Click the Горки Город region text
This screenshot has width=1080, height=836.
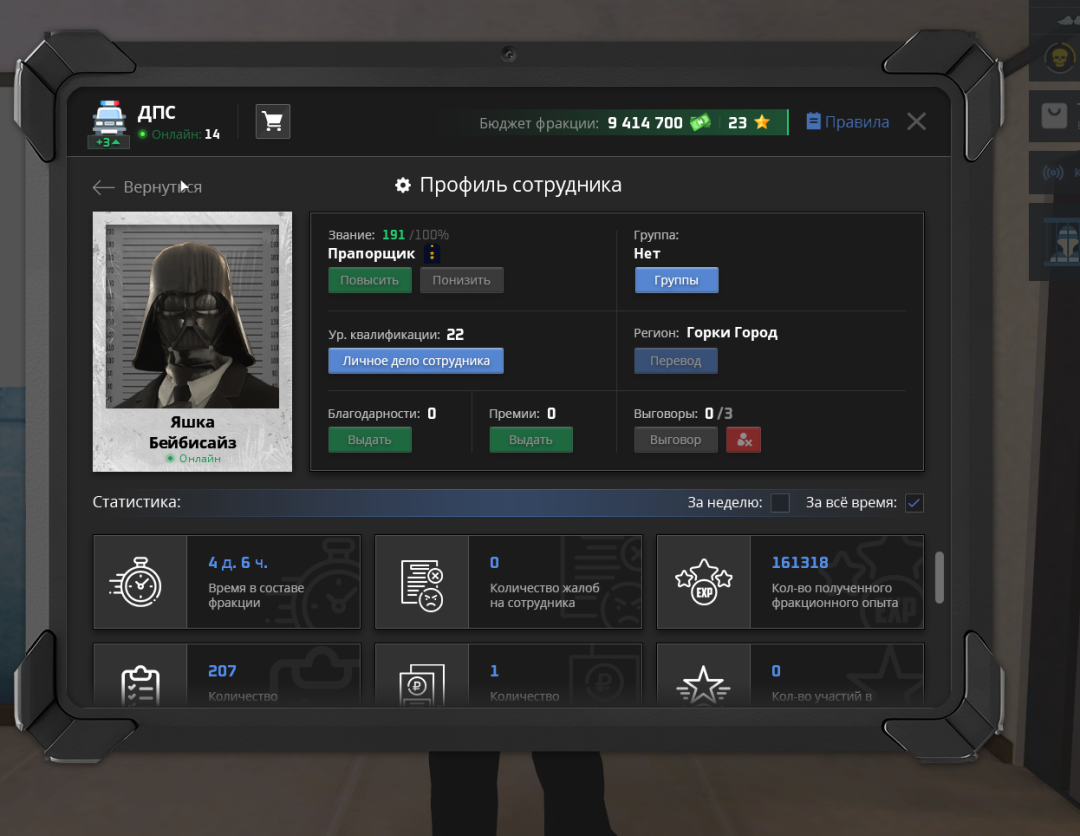[732, 333]
